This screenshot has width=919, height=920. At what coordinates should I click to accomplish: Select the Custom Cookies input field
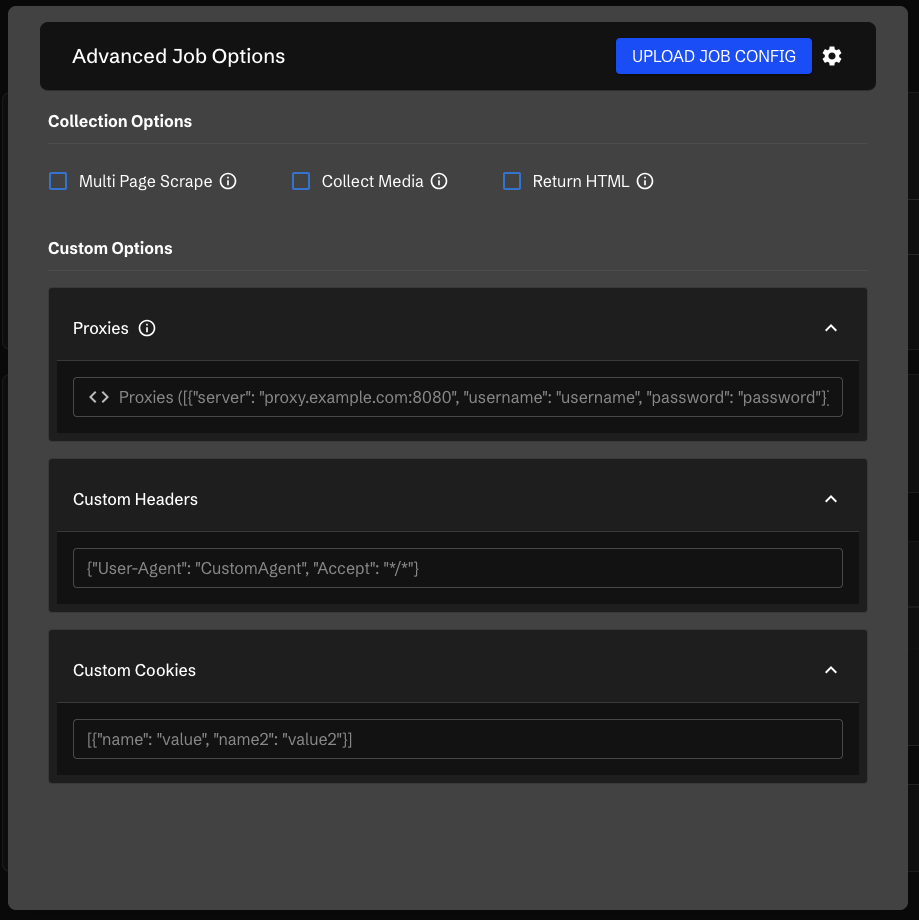(457, 739)
